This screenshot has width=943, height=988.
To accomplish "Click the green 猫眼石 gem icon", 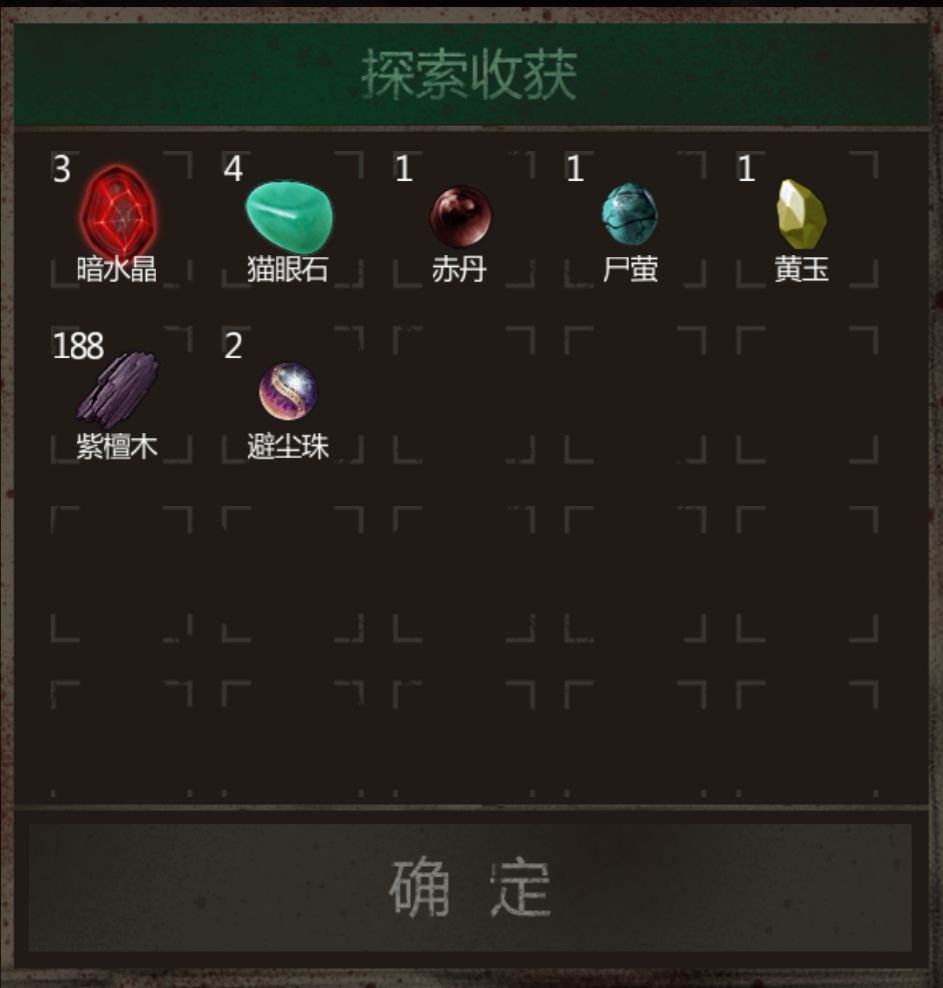I will tap(289, 216).
